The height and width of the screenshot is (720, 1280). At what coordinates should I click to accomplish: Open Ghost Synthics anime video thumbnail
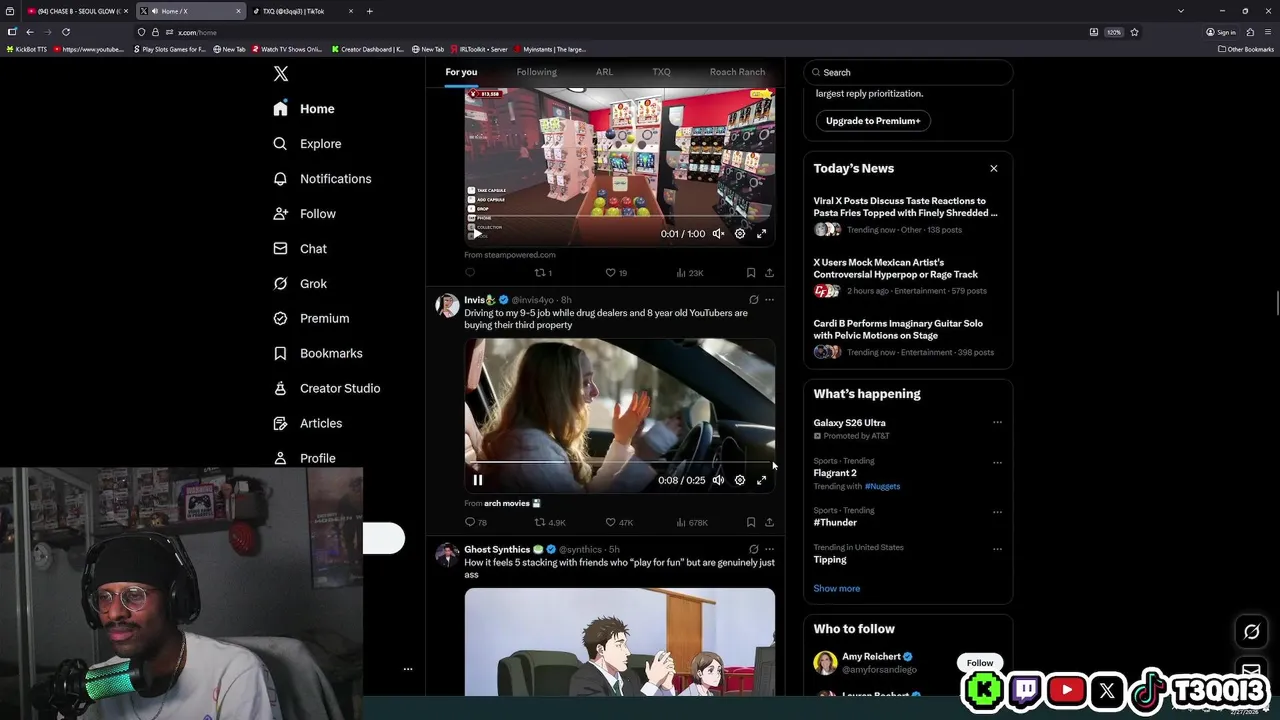(619, 641)
